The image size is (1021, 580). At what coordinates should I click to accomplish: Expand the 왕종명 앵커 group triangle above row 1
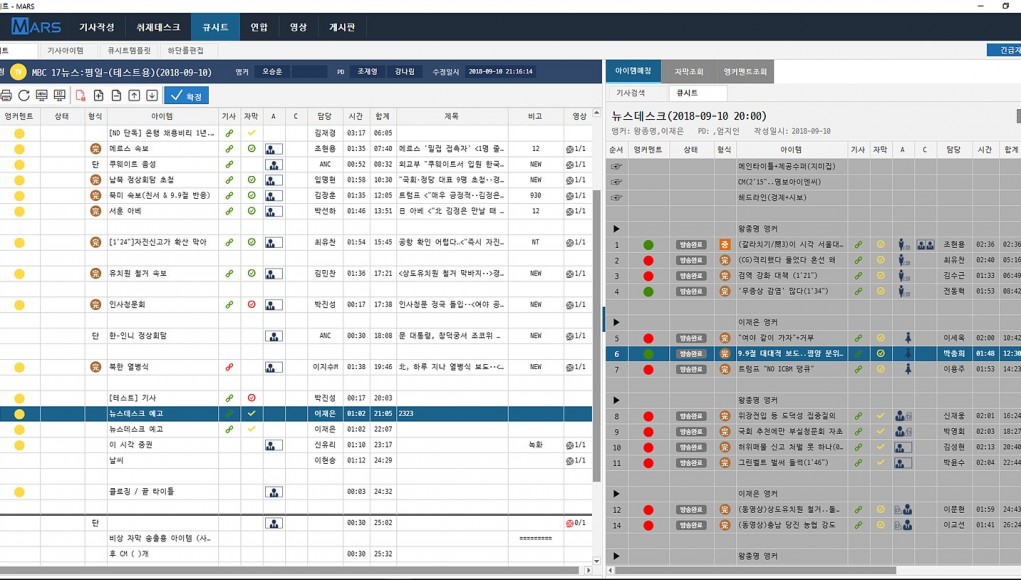617,229
